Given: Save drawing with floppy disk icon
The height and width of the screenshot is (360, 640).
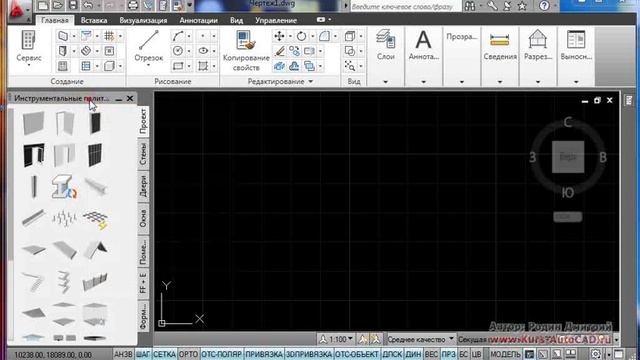Looking at the screenshot, I should (x=73, y=5).
